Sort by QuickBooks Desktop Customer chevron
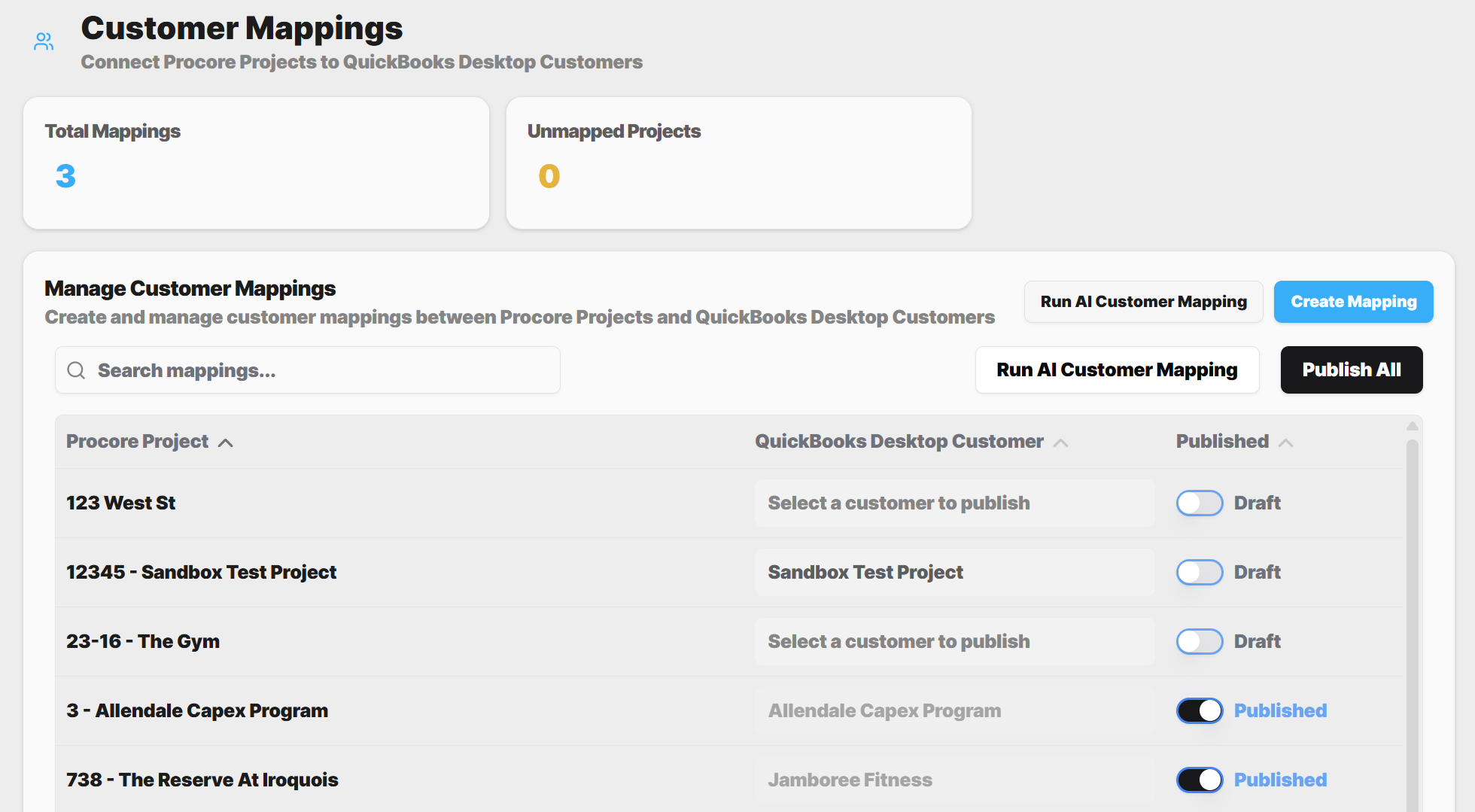Viewport: 1475px width, 812px height. (1061, 442)
